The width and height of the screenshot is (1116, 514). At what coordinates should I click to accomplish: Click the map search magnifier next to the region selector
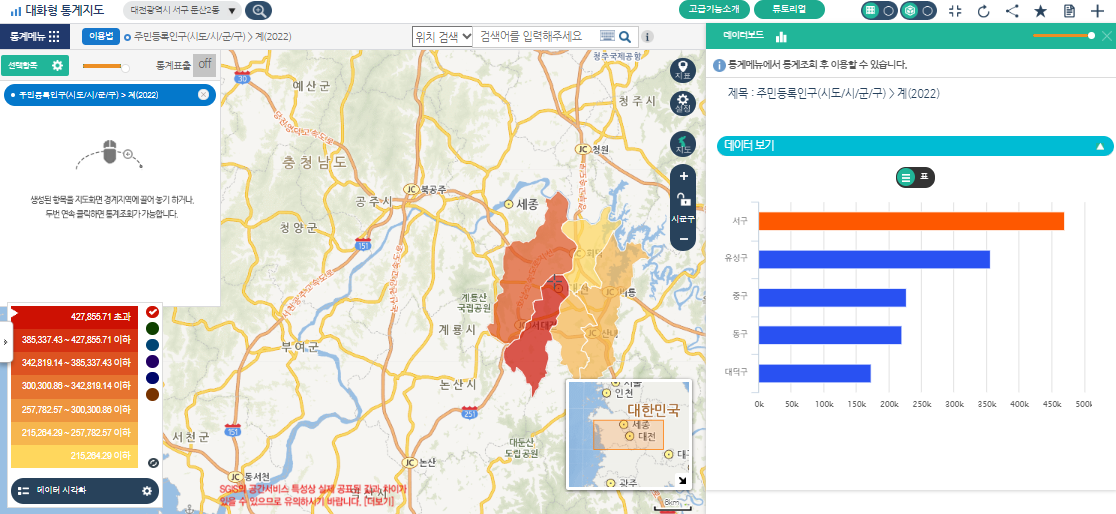pos(258,11)
